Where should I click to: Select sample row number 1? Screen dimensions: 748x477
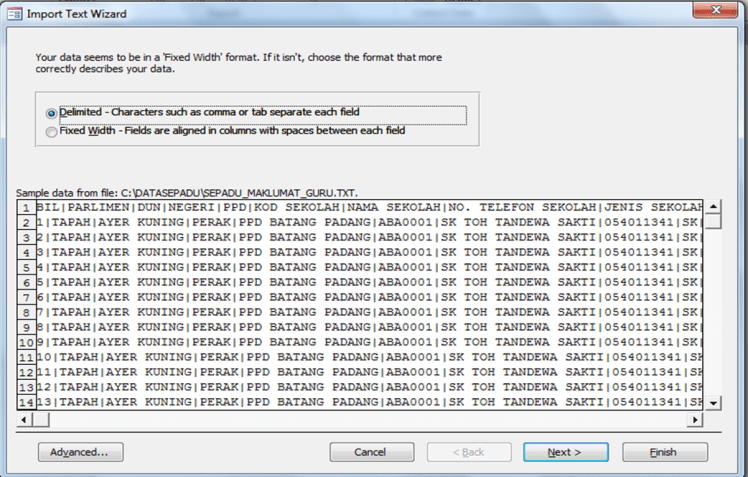coord(26,208)
